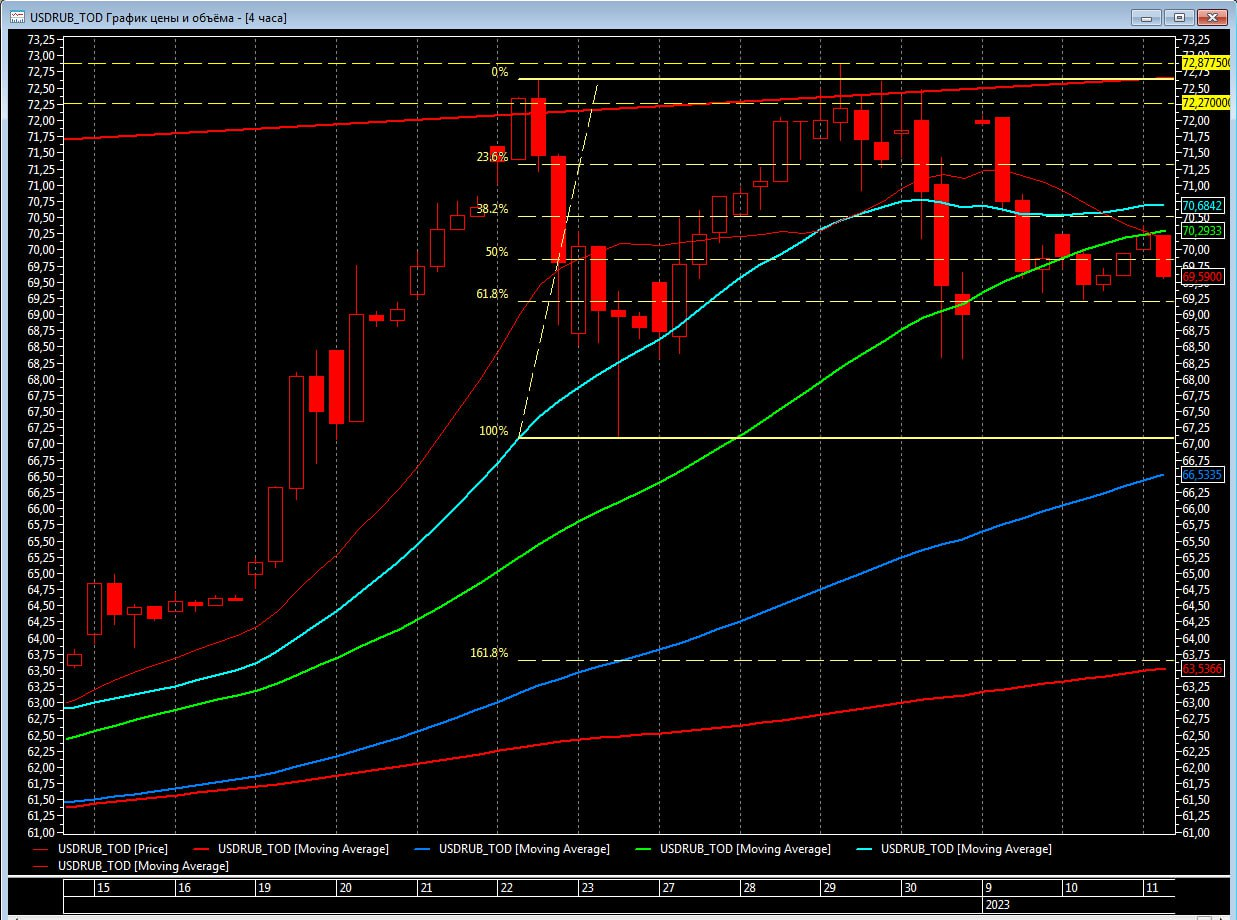Click the chart window icon in title bar

17,17
